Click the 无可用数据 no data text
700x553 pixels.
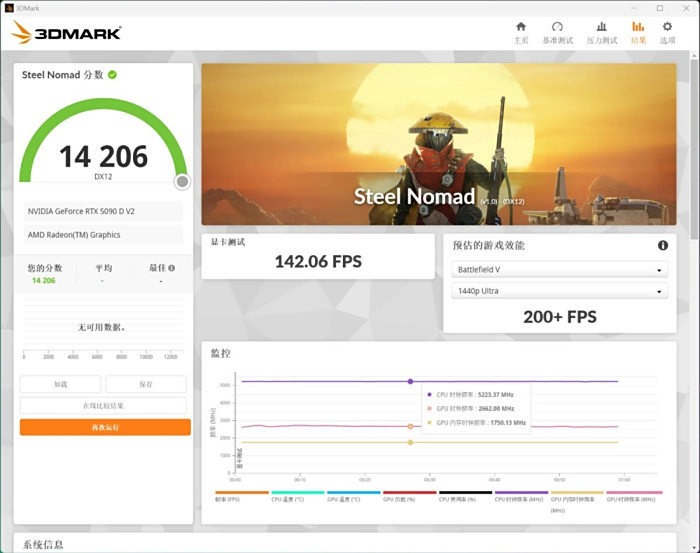[102, 327]
